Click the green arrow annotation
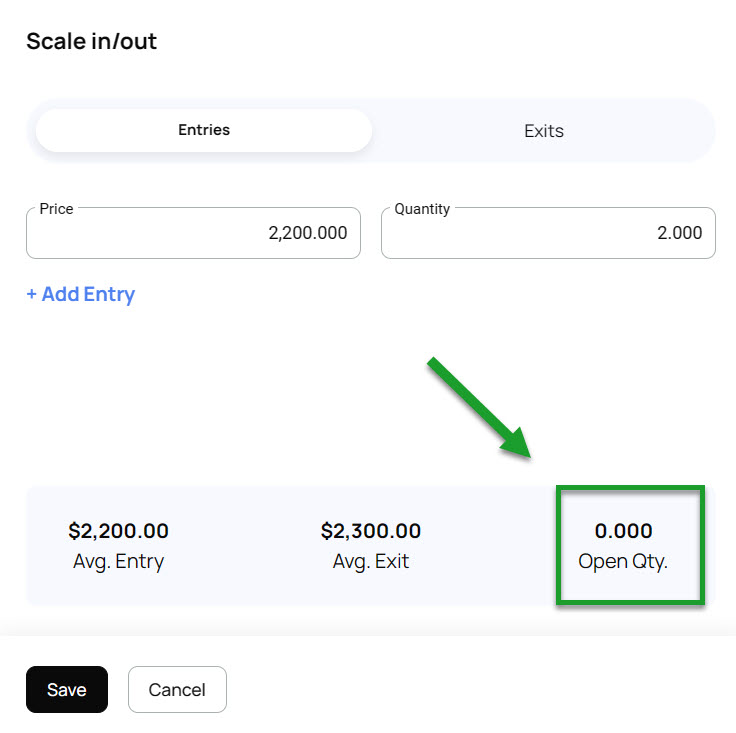The width and height of the screenshot is (736, 733). [x=480, y=410]
